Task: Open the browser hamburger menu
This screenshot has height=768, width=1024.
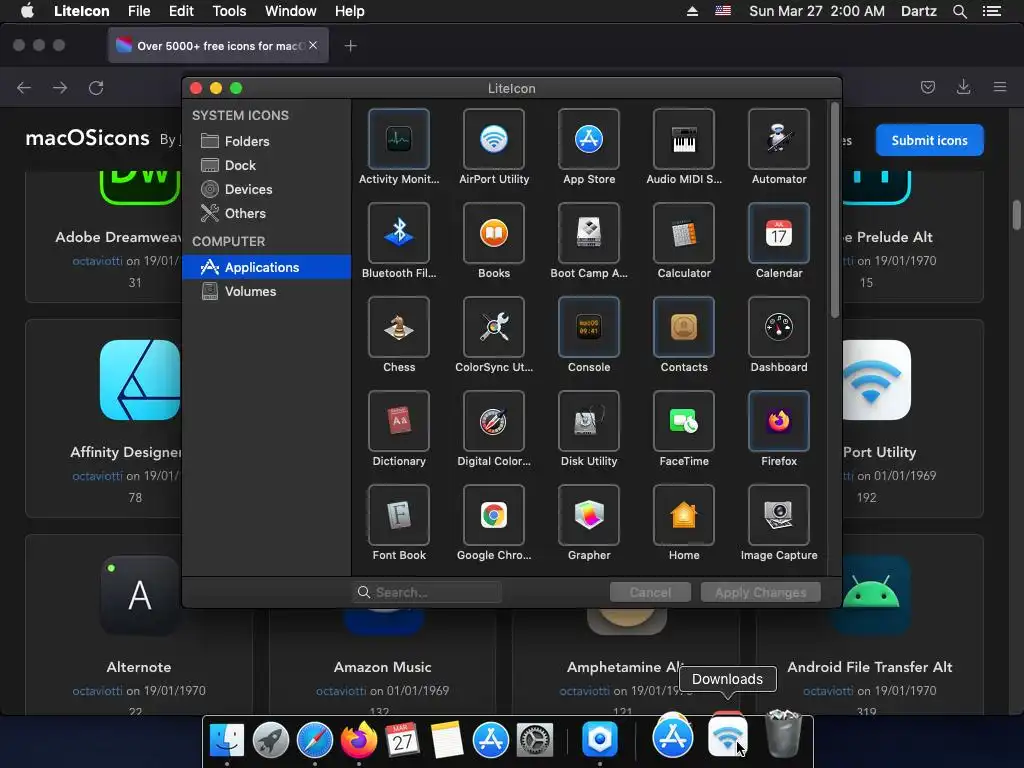Action: 1000,87
